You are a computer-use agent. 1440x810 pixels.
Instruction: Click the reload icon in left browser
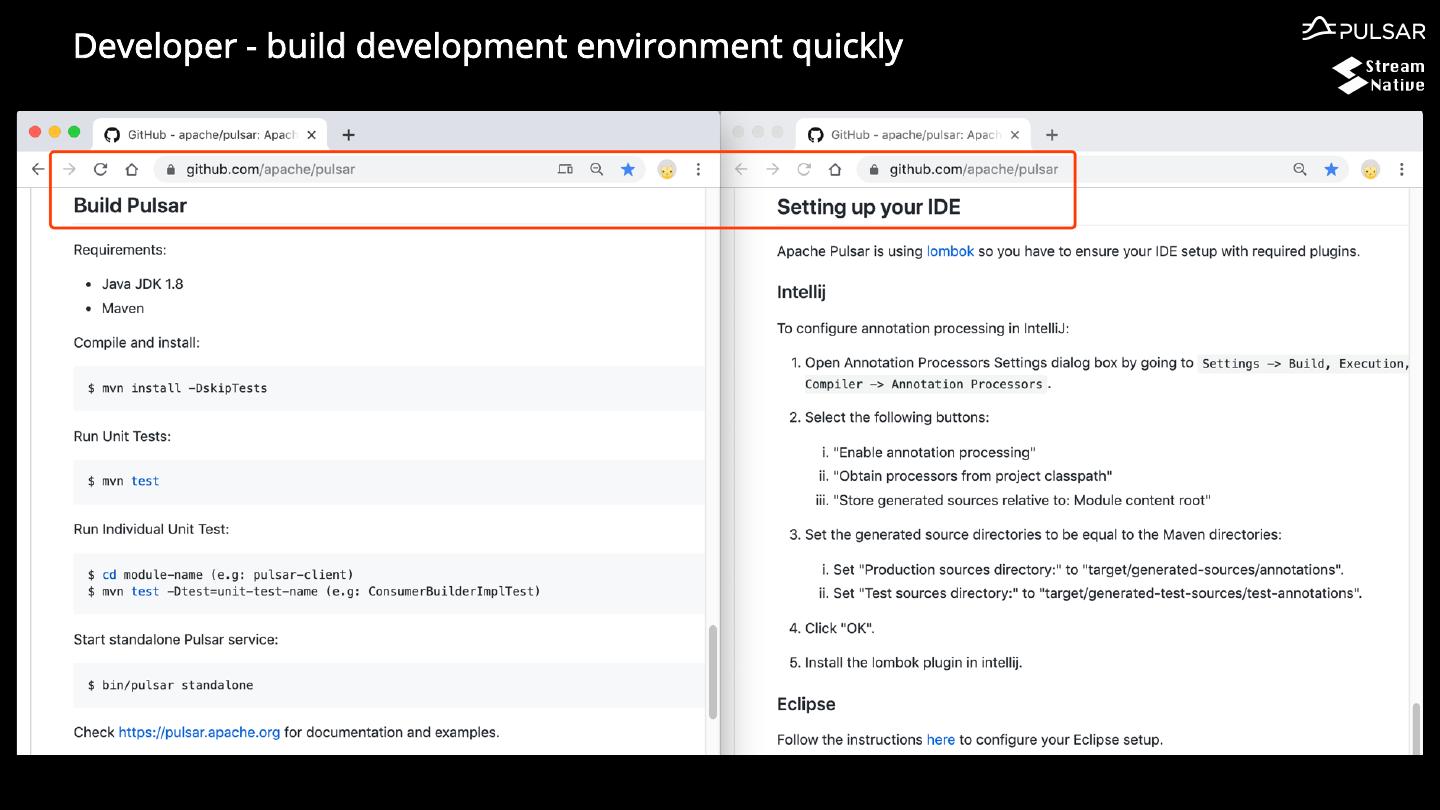[100, 170]
